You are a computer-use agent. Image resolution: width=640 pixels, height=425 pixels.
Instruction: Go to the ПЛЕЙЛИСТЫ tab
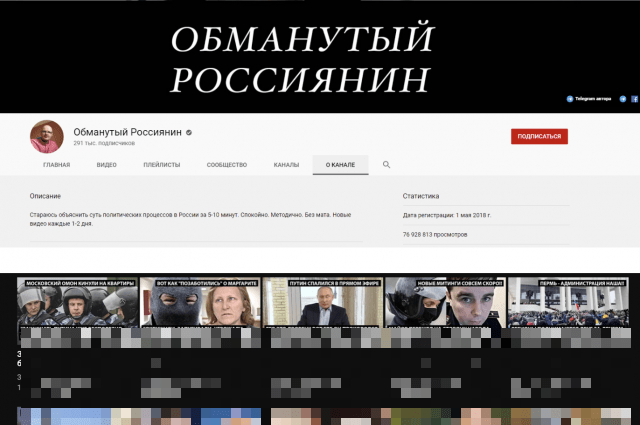pos(161,164)
